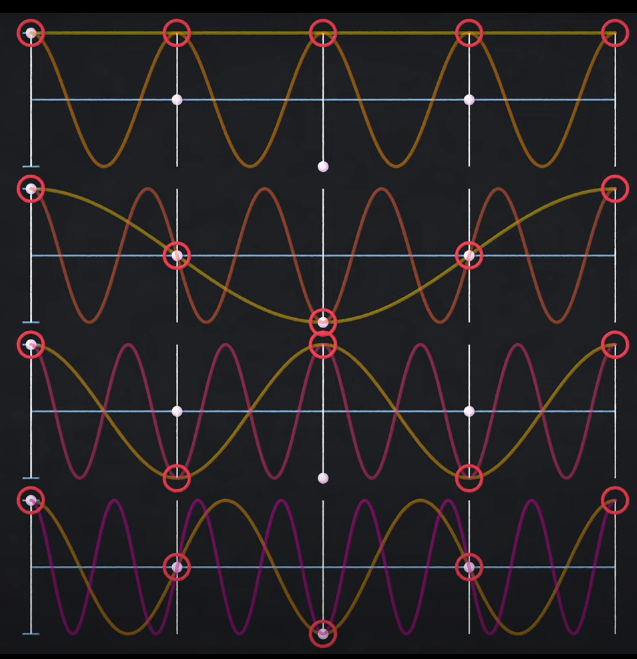Viewport: 637px width, 659px height.
Task: Click the top-left red circle in second row
Action: pyautogui.click(x=31, y=188)
